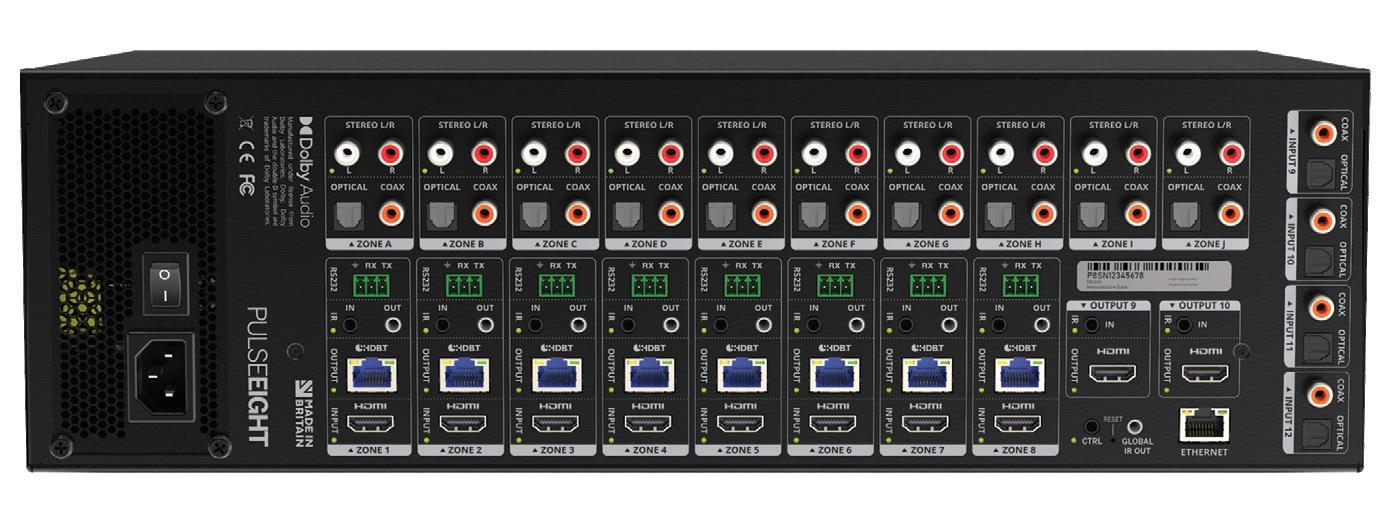Click the Zone 7 HDMI input port
The image size is (1386, 508).
coord(927,424)
